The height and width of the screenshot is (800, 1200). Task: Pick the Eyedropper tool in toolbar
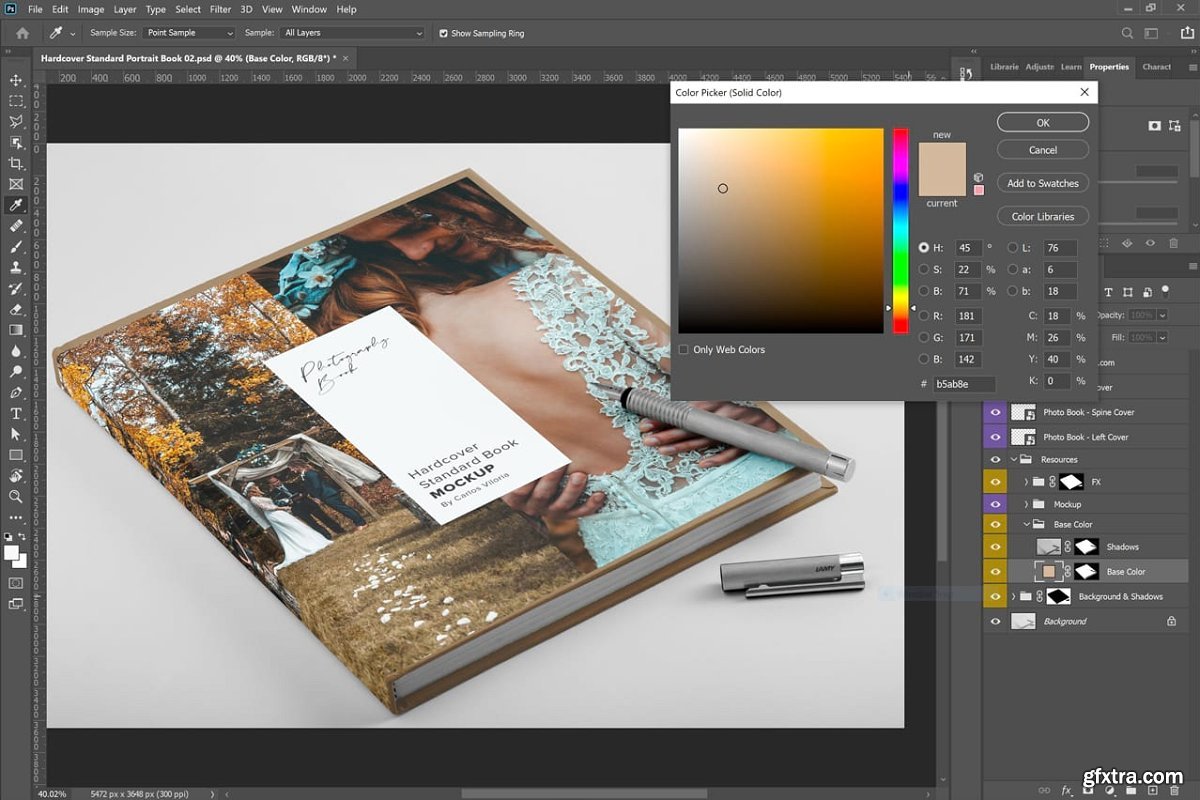[x=16, y=205]
